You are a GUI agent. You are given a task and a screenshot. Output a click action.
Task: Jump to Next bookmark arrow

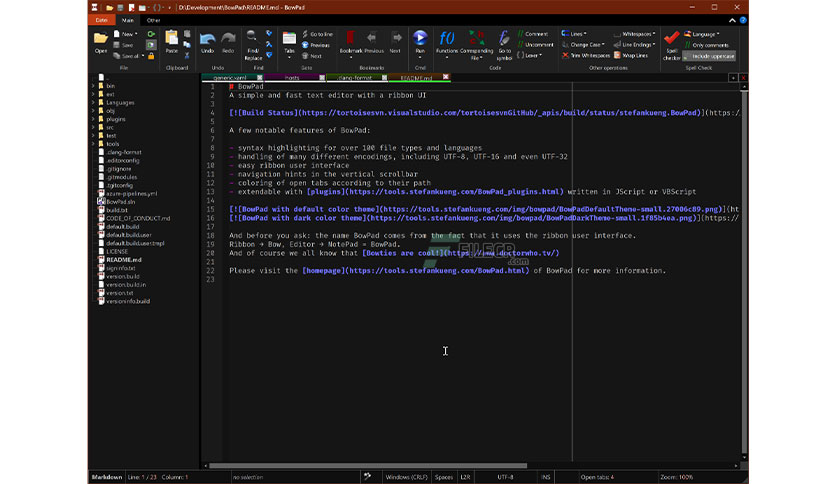pyautogui.click(x=397, y=38)
